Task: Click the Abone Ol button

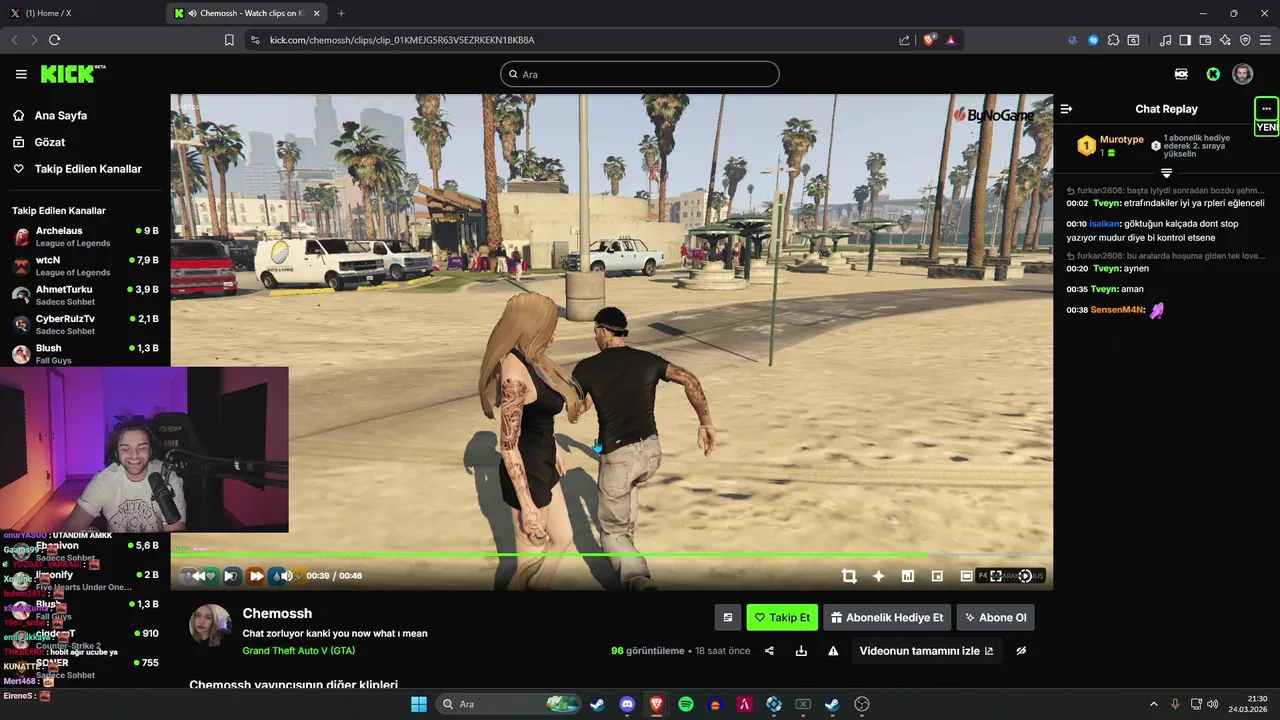Action: 995,617
